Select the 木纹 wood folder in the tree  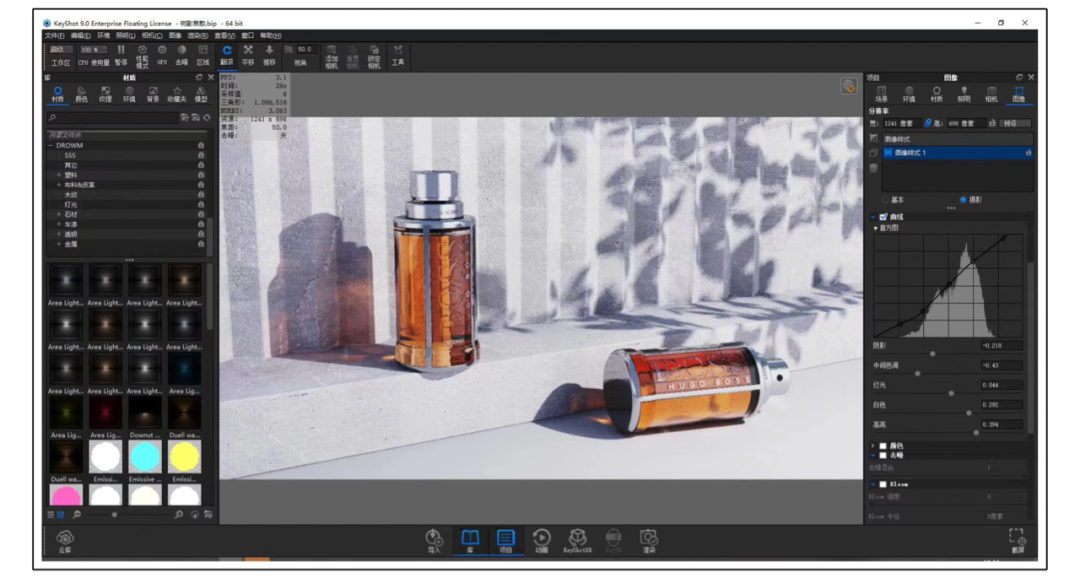(x=70, y=194)
